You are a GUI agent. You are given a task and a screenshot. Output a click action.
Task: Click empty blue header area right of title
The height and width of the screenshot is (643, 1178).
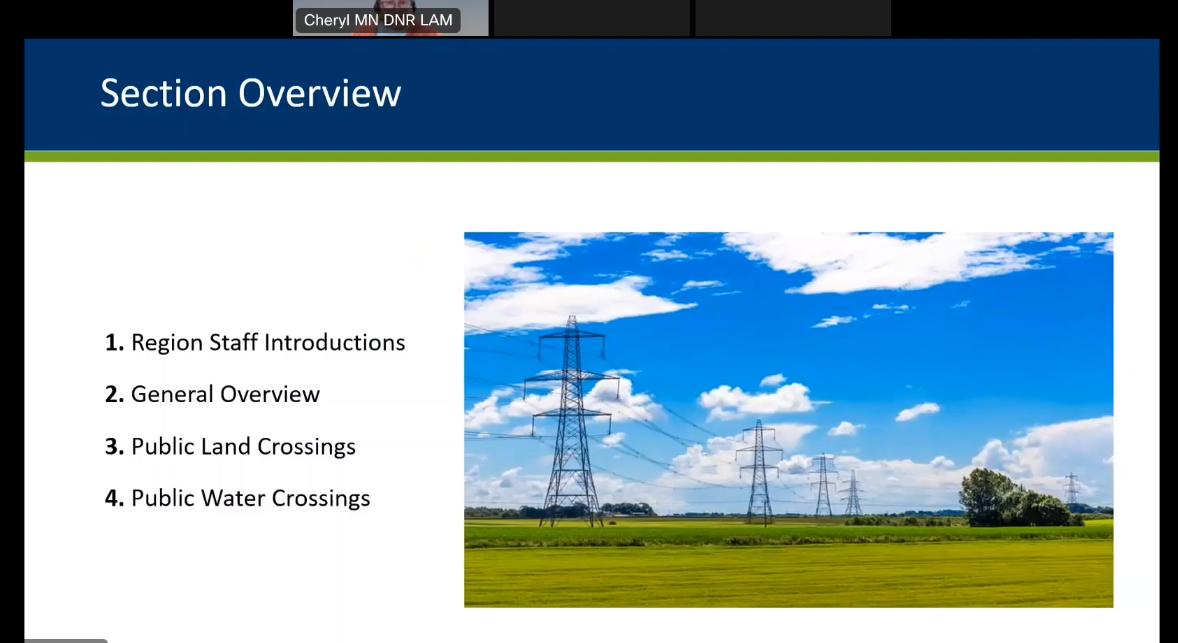click(x=780, y=93)
